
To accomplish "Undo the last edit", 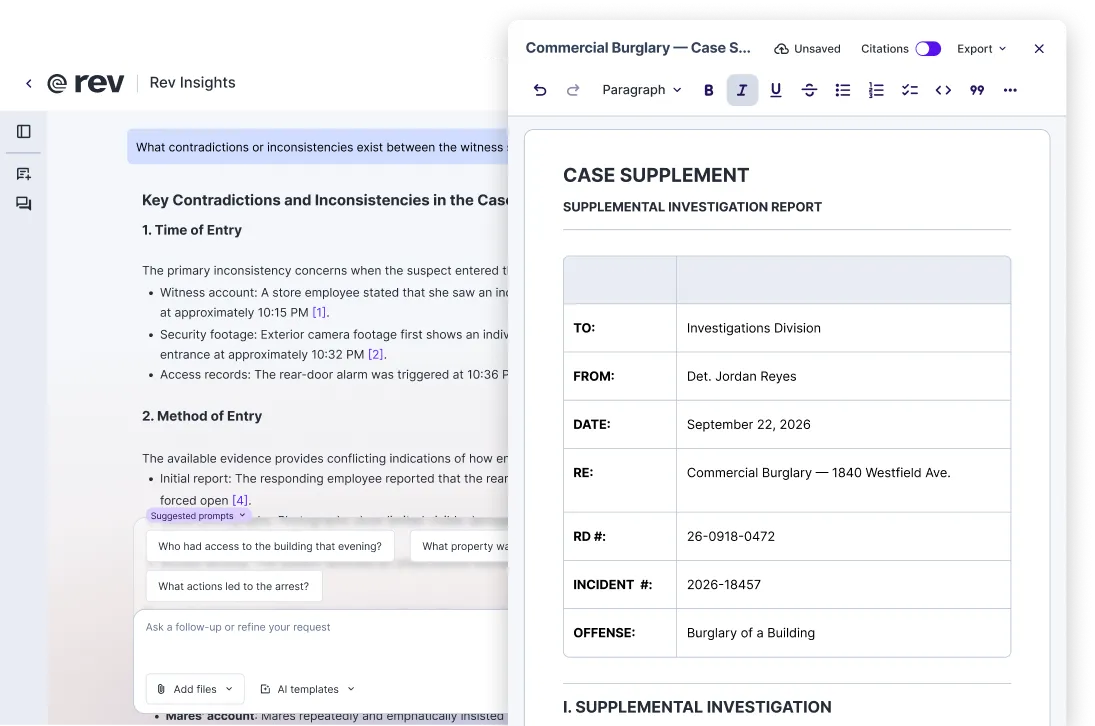I will tap(540, 90).
